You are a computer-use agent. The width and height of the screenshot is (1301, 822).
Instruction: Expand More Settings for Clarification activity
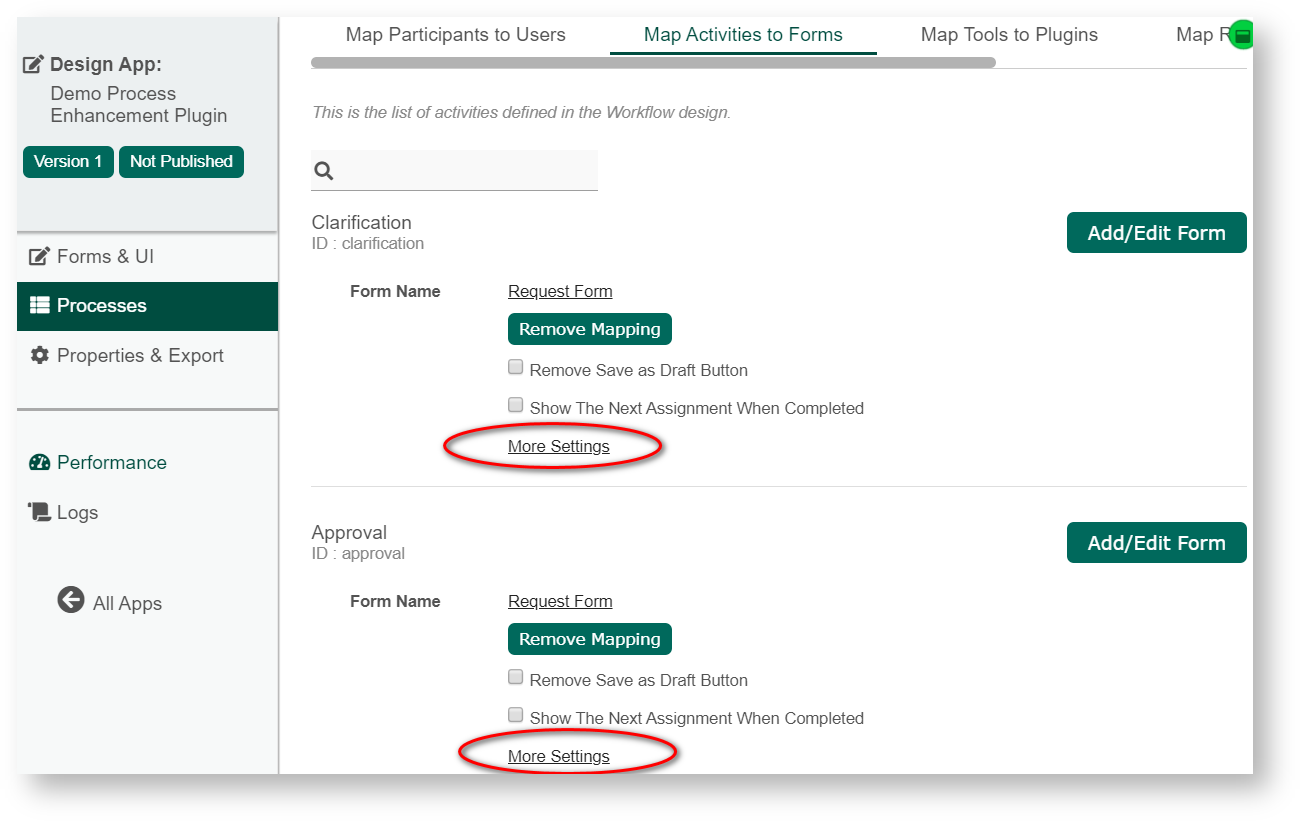pos(558,447)
